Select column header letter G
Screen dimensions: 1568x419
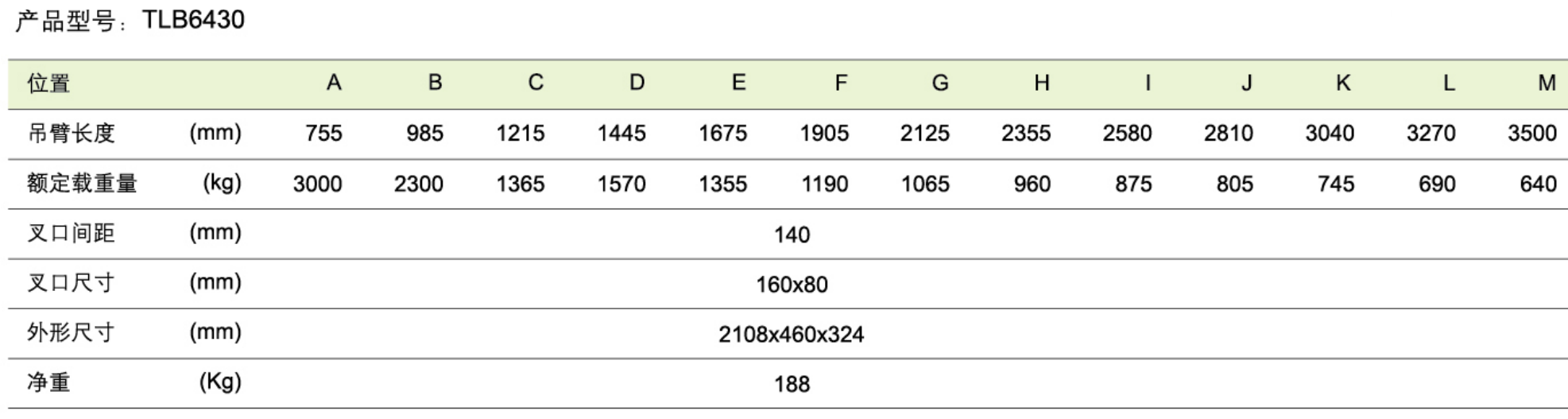coord(940,83)
